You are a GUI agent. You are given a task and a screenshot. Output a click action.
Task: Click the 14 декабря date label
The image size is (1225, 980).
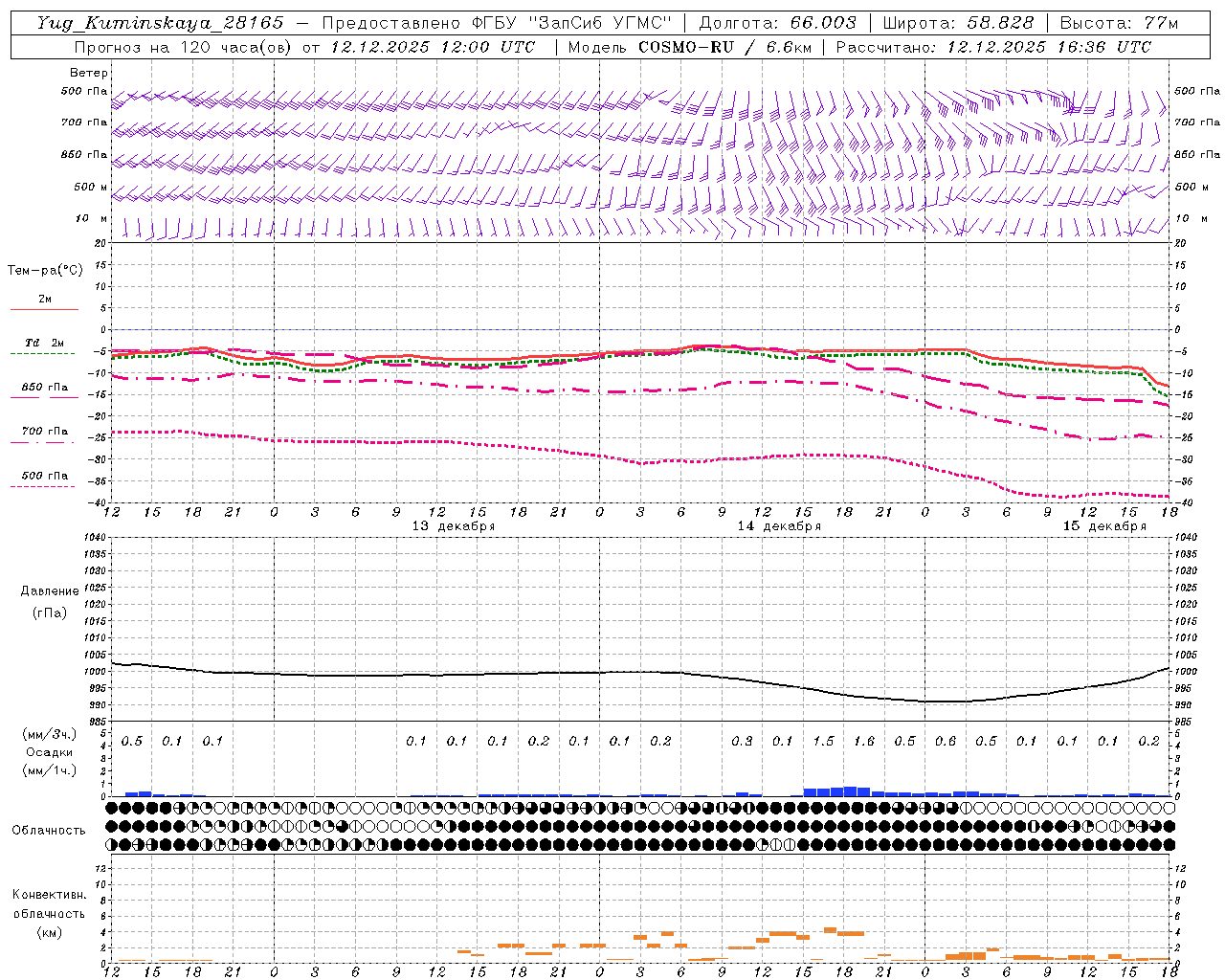[x=779, y=525]
